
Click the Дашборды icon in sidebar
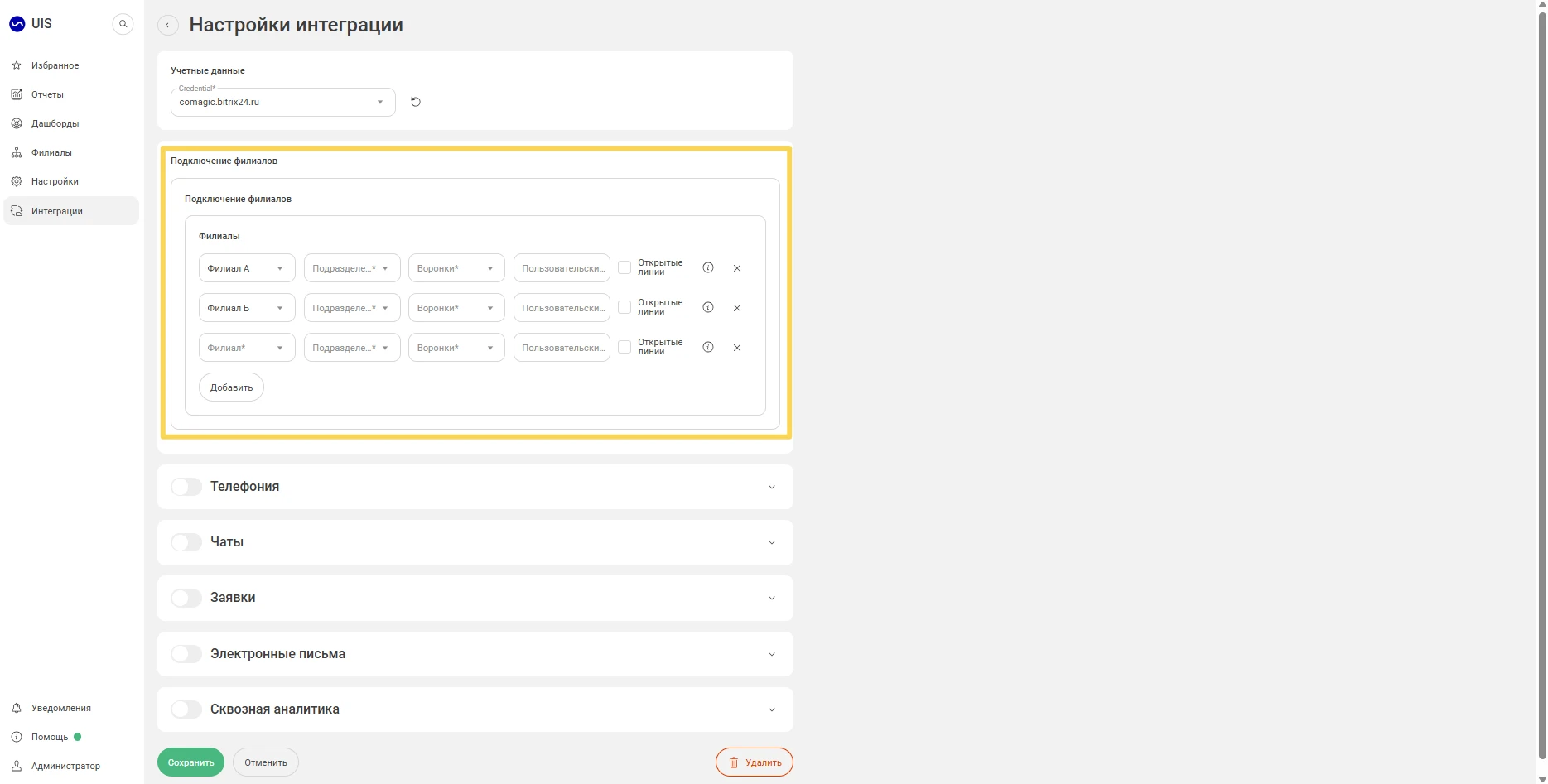tap(17, 123)
